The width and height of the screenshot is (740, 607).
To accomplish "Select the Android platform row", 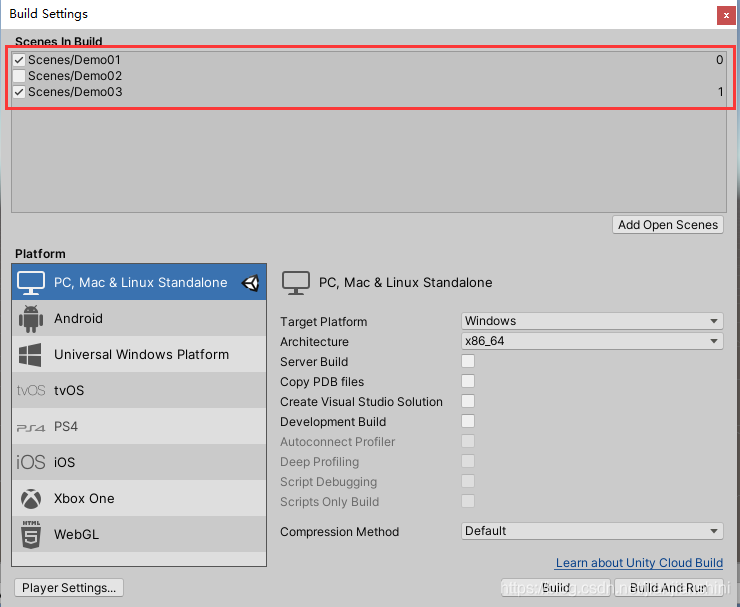I will click(x=139, y=318).
